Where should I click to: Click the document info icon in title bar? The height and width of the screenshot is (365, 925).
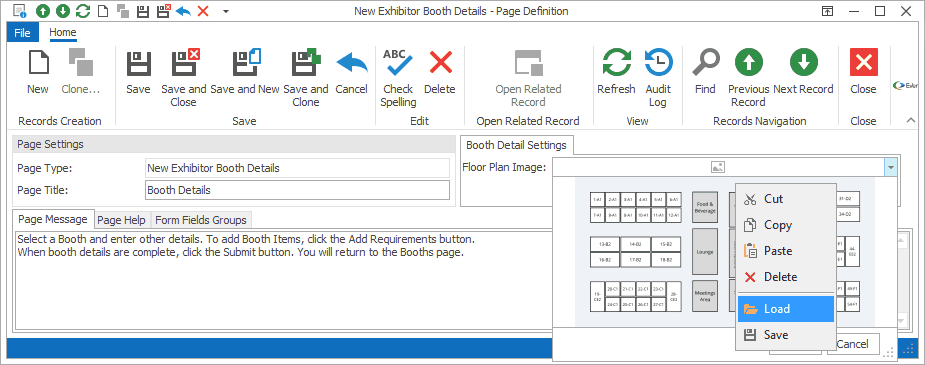click(x=19, y=11)
